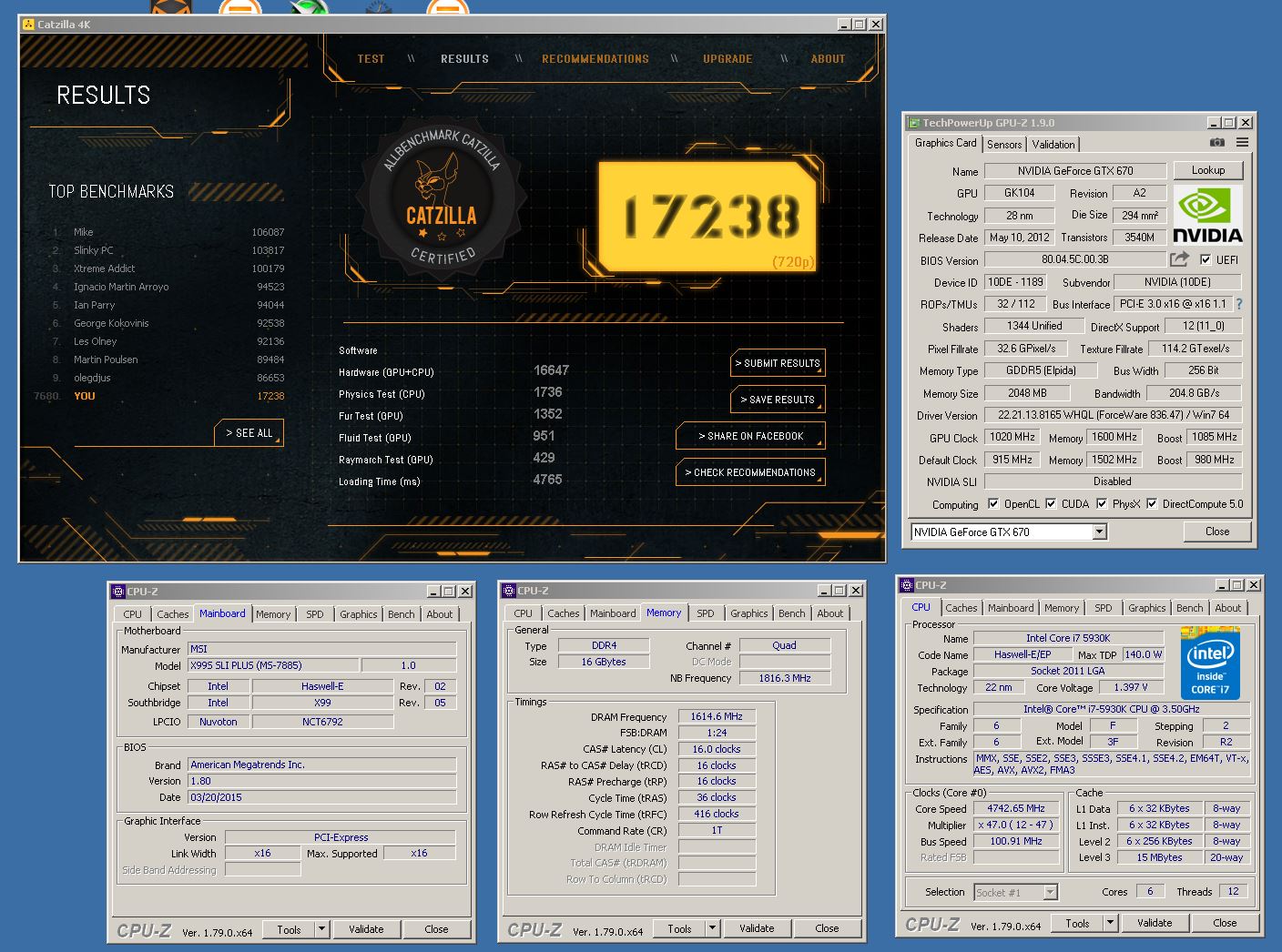Open SPD tab in Memory CPU-Z window

pos(705,613)
